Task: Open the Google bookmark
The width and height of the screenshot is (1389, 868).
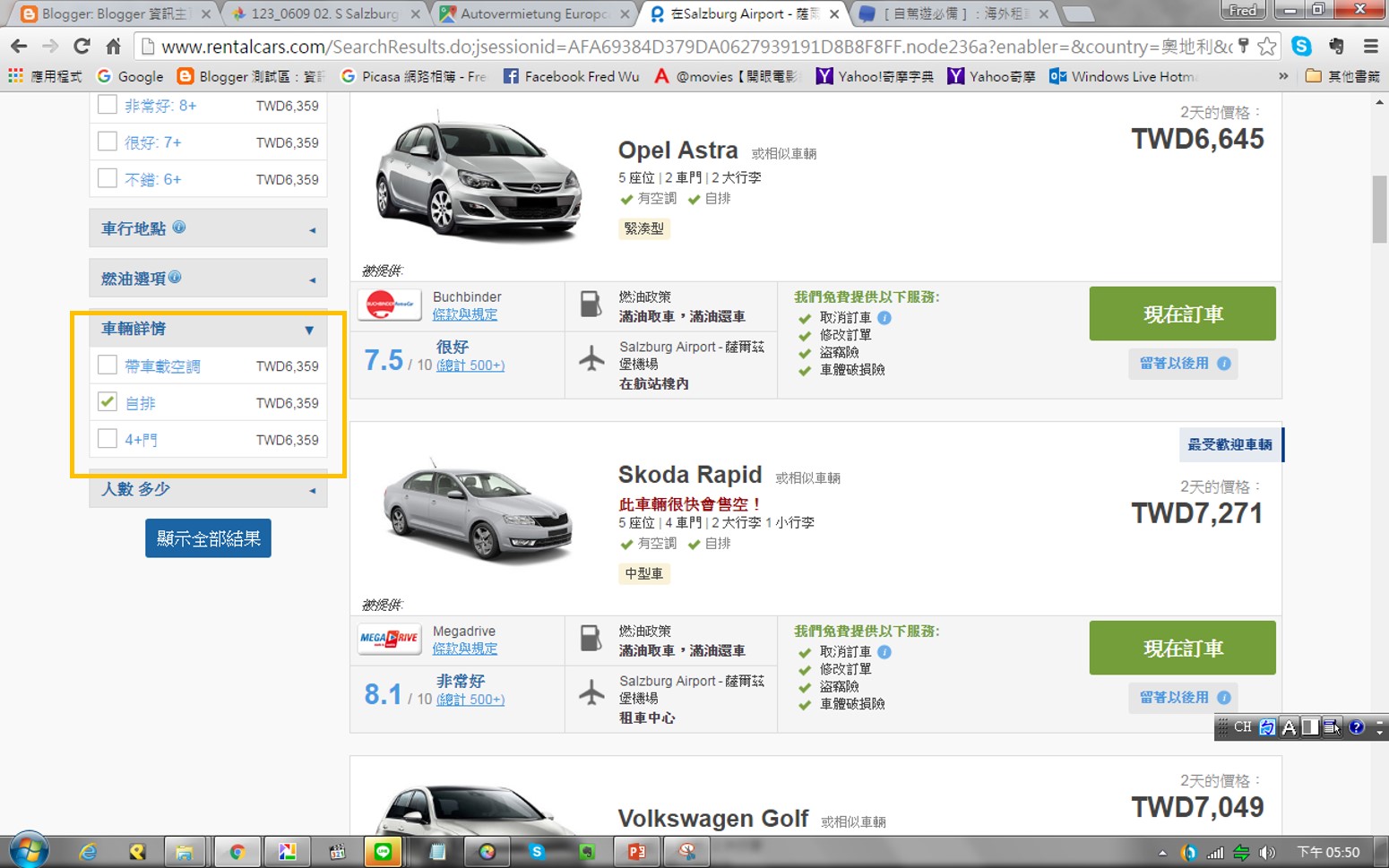Action: (131, 76)
